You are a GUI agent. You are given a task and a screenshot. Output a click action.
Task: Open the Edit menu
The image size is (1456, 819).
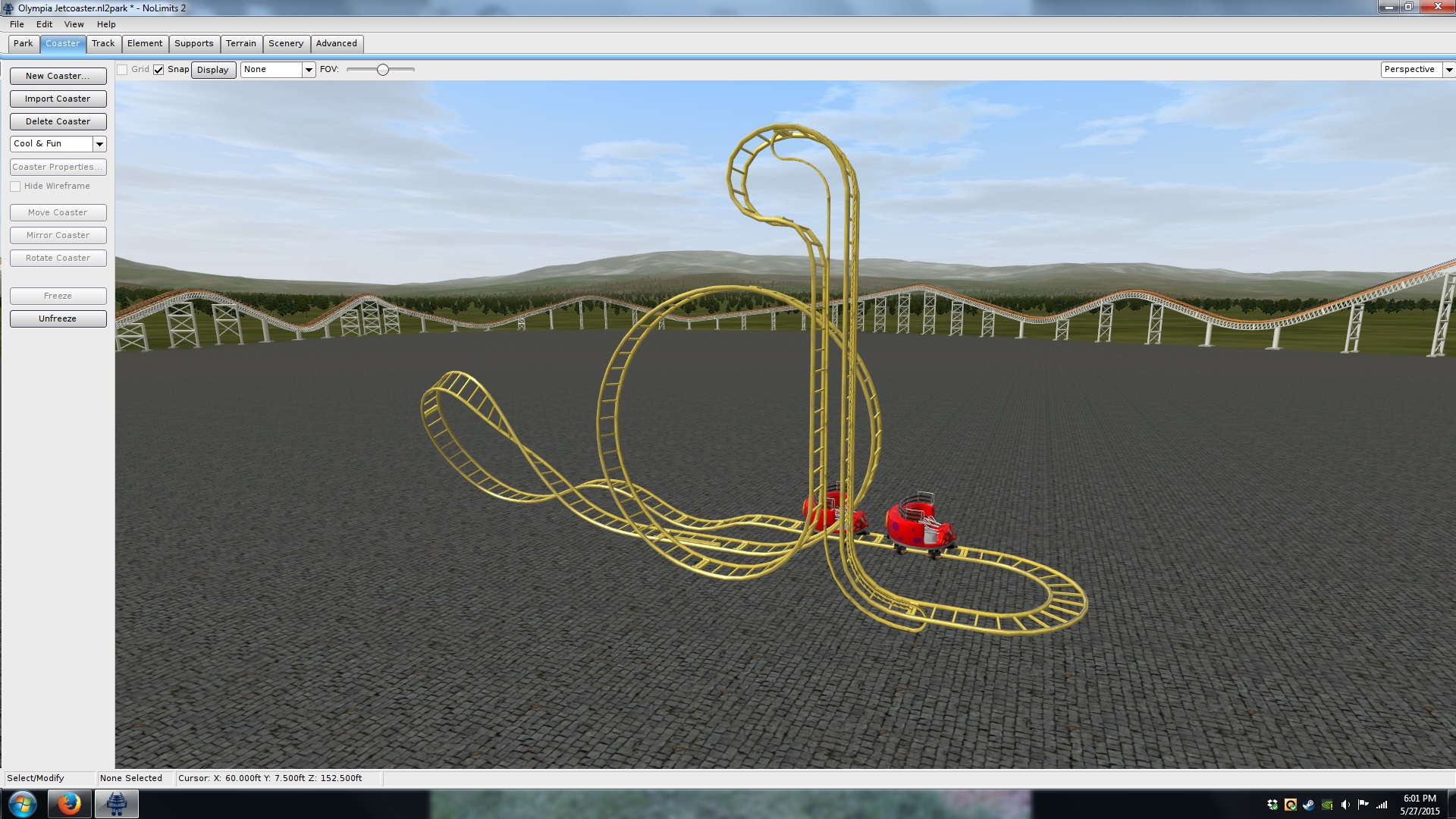click(x=44, y=24)
